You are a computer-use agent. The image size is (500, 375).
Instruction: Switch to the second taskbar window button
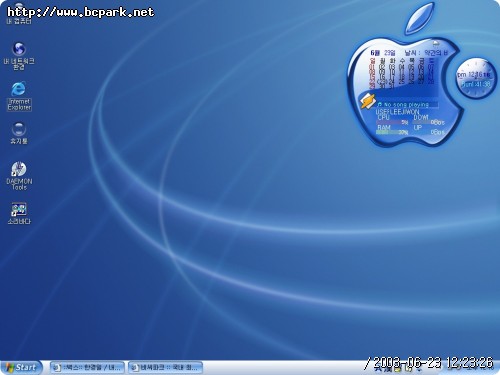tap(165, 368)
